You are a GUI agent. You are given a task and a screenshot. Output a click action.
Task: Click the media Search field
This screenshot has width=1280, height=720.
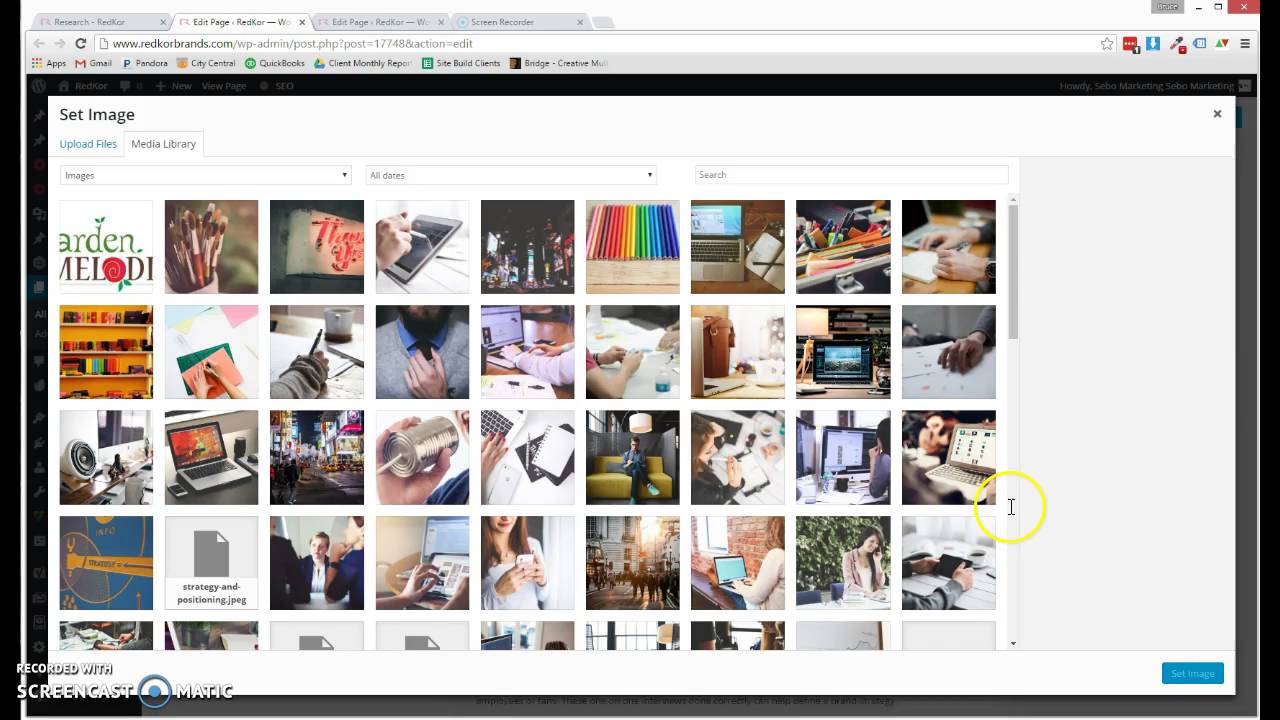coord(851,175)
